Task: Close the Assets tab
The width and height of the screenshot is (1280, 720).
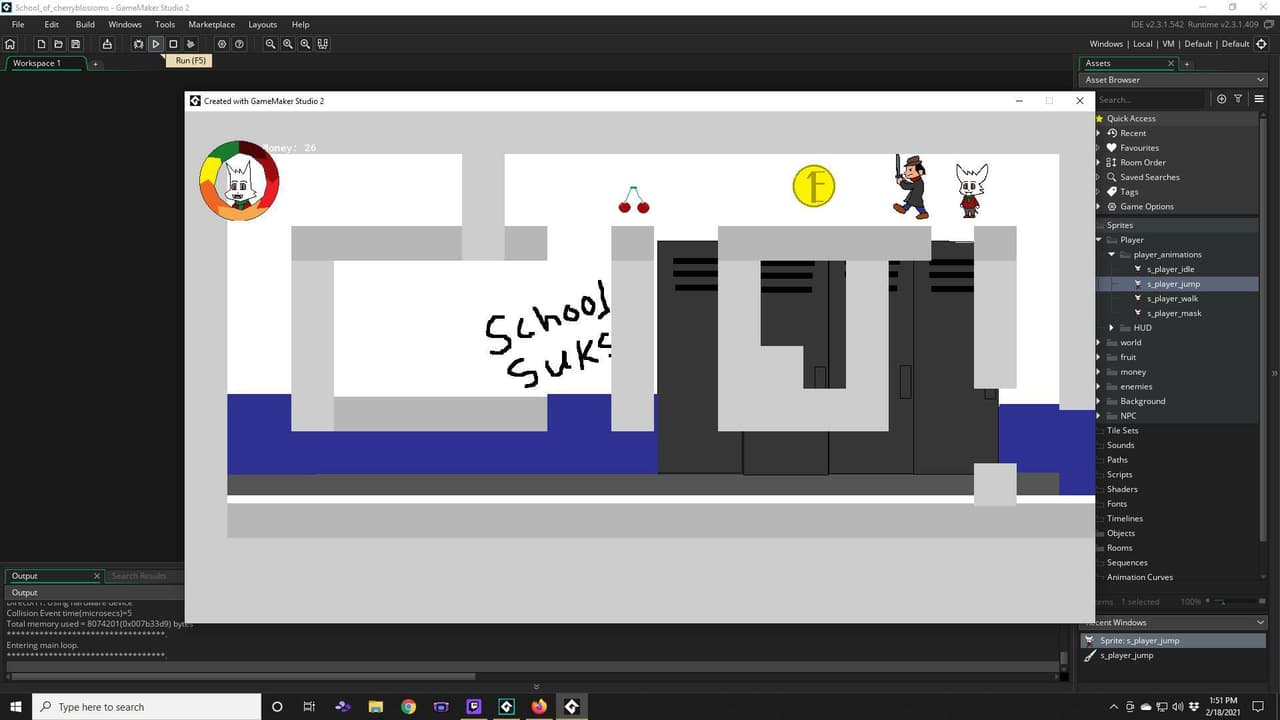Action: tap(1171, 63)
